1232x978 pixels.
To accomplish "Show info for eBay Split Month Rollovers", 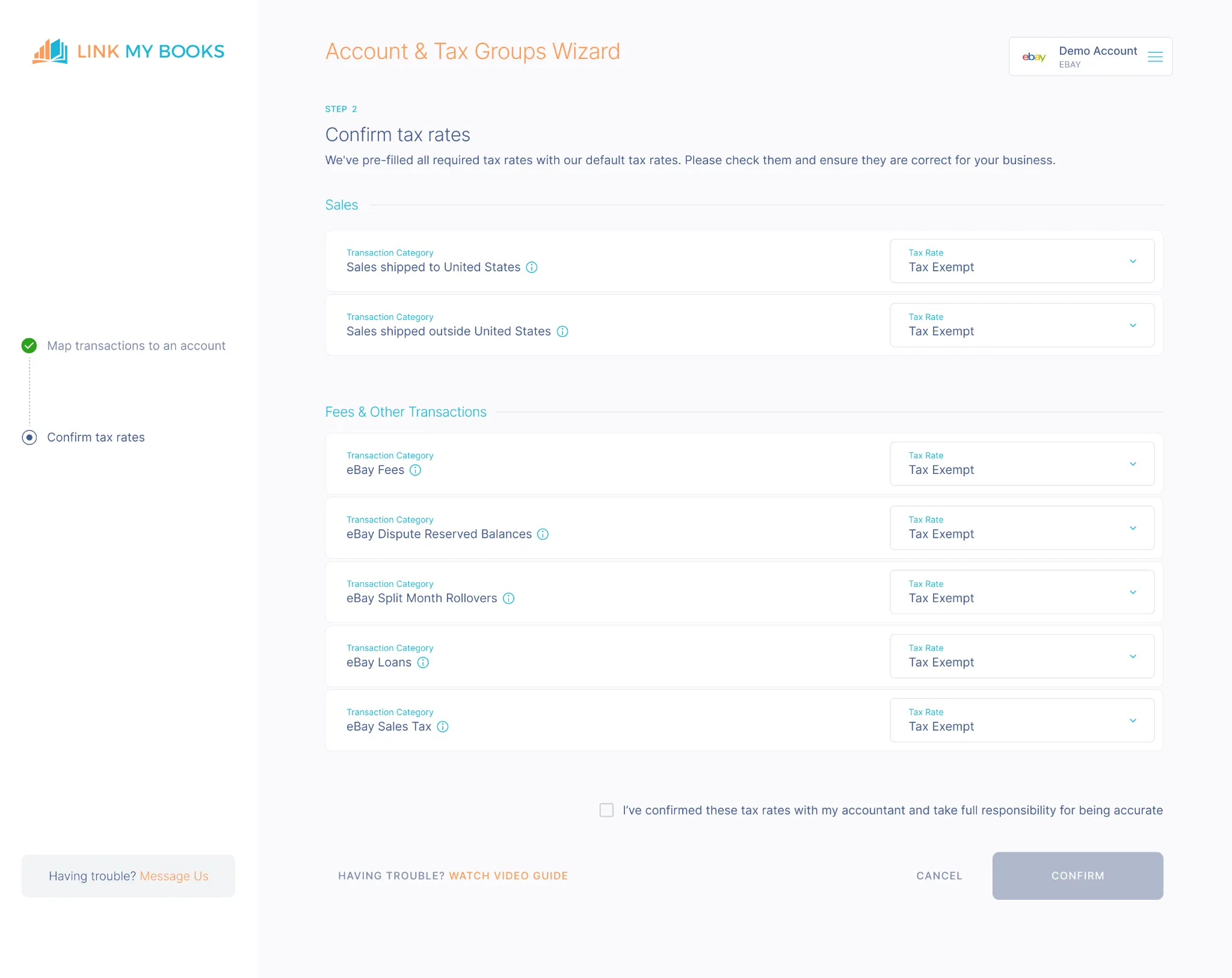I will pyautogui.click(x=509, y=598).
